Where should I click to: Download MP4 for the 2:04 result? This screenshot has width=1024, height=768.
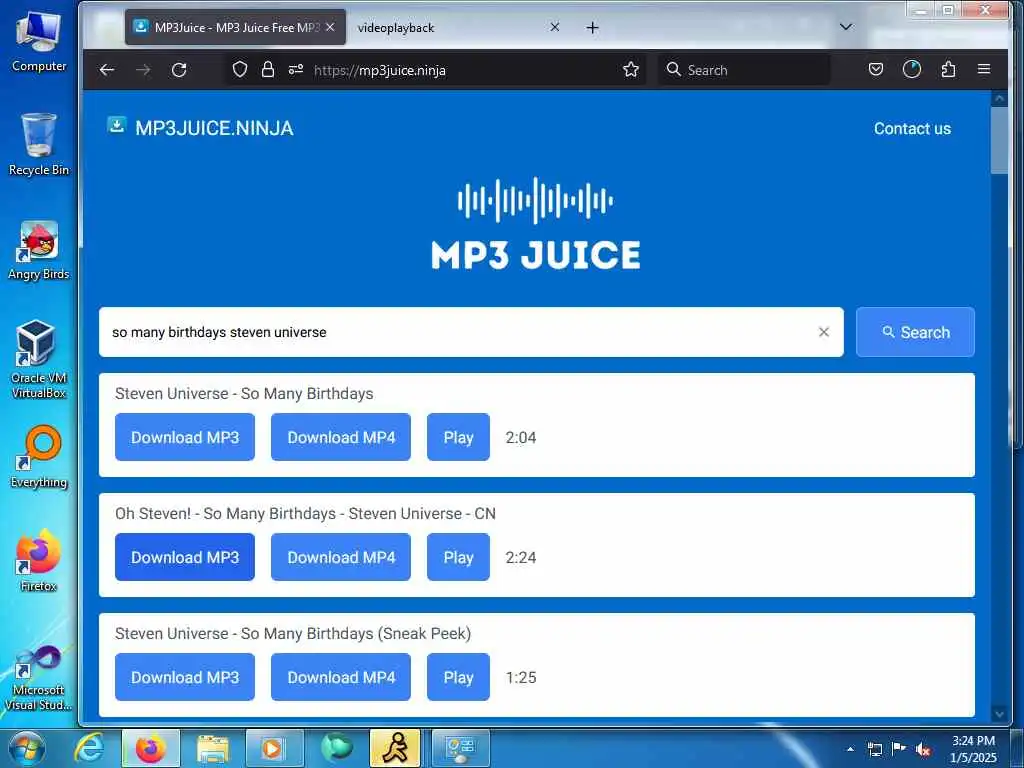coord(341,437)
